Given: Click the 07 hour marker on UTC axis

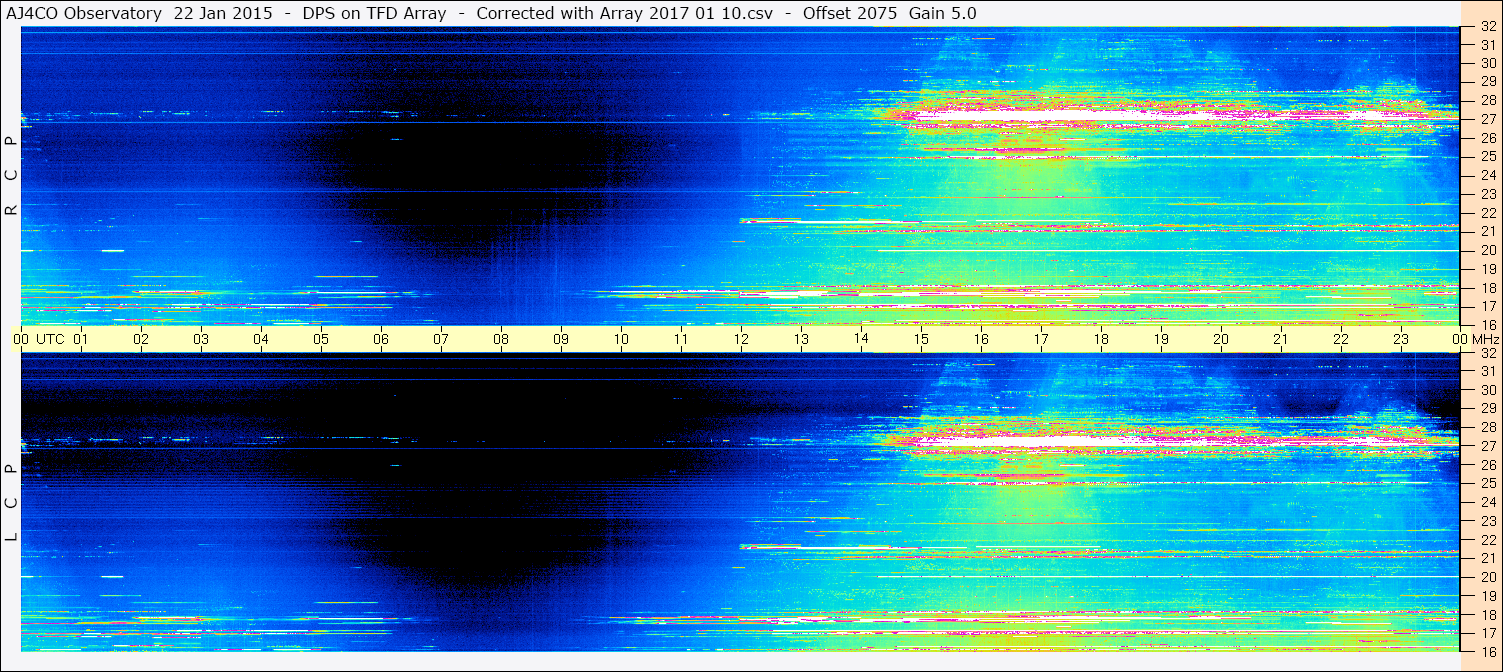Looking at the screenshot, I should pyautogui.click(x=441, y=339).
